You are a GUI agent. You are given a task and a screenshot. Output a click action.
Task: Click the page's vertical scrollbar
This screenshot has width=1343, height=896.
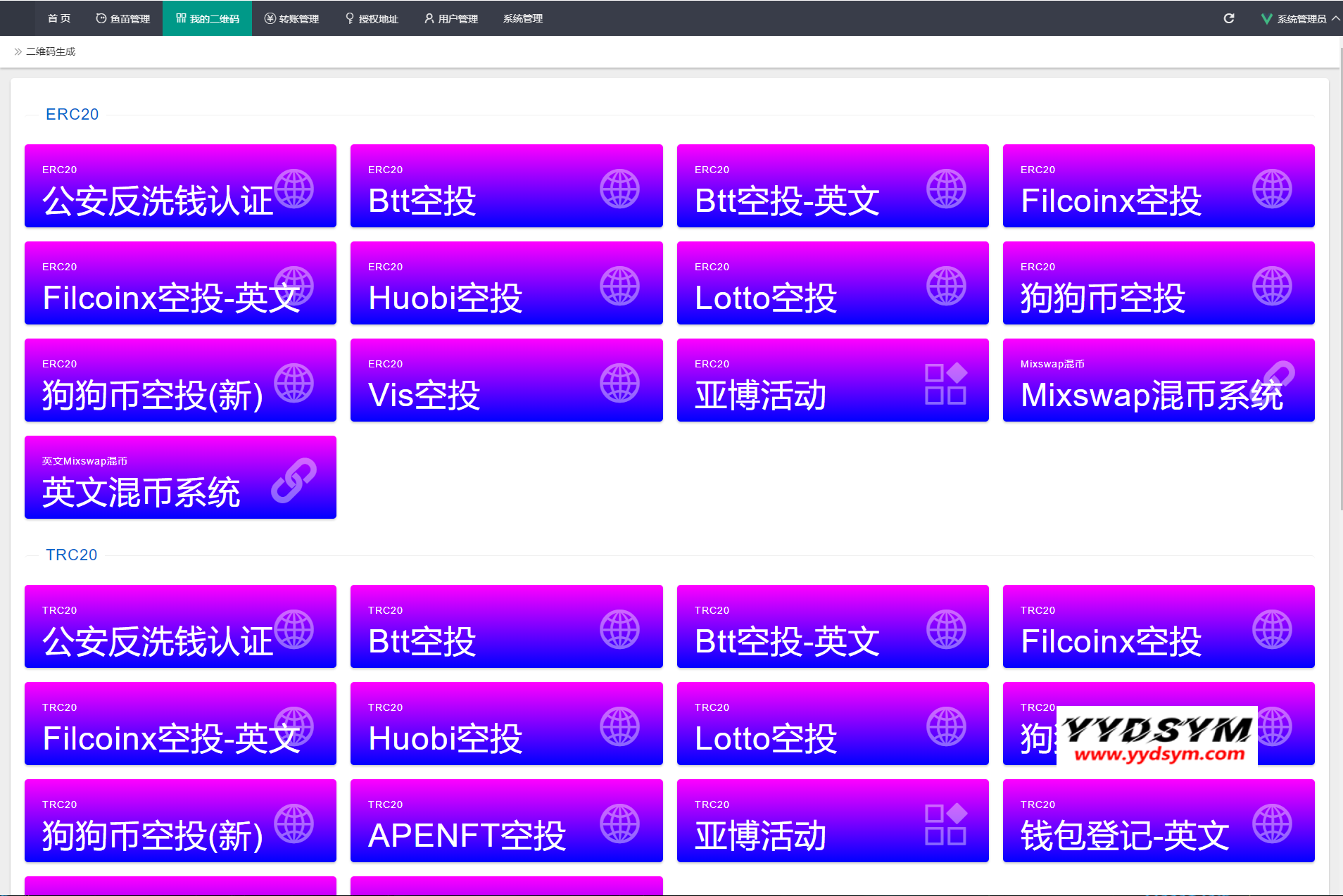(x=1339, y=282)
